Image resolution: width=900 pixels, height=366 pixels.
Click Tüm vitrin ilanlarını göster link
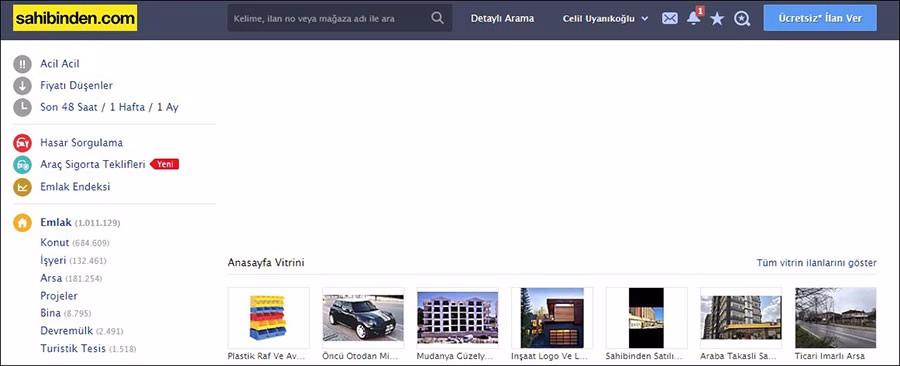[817, 263]
